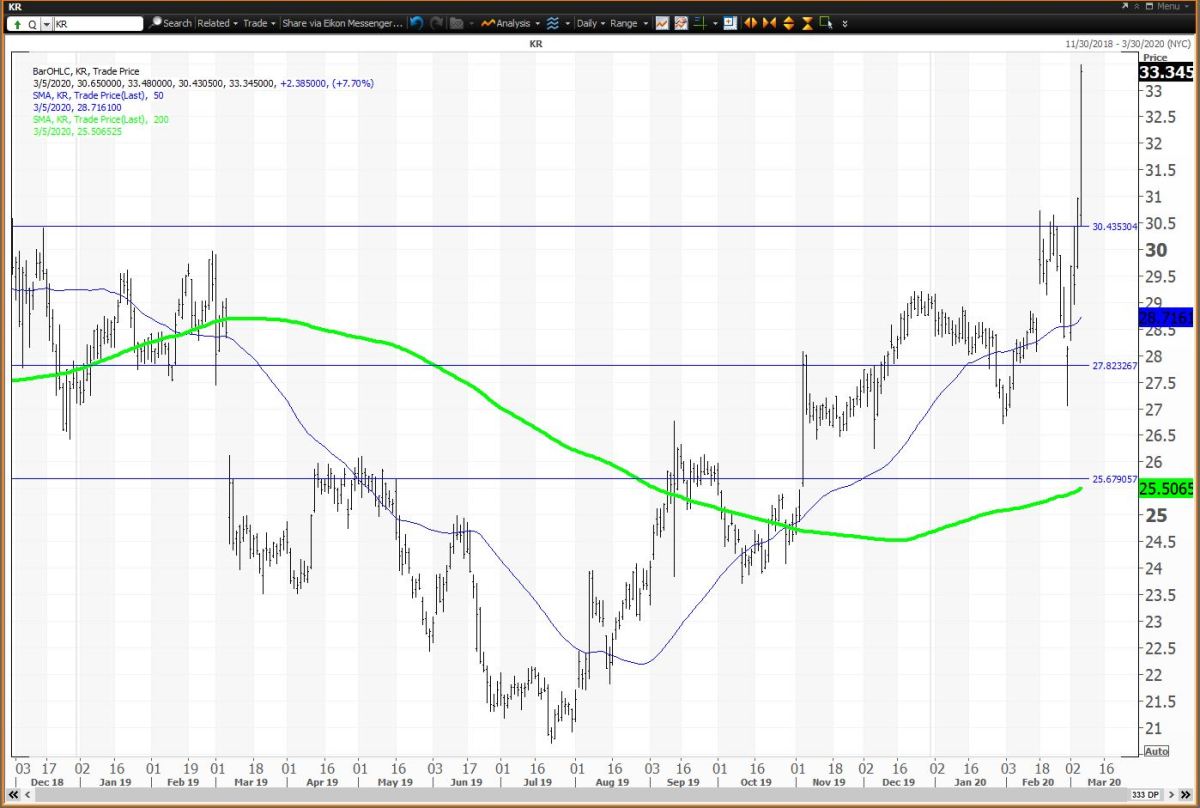Click the zoom-to-region icon in toolbar
The width and height of the screenshot is (1200, 808).
pos(730,23)
